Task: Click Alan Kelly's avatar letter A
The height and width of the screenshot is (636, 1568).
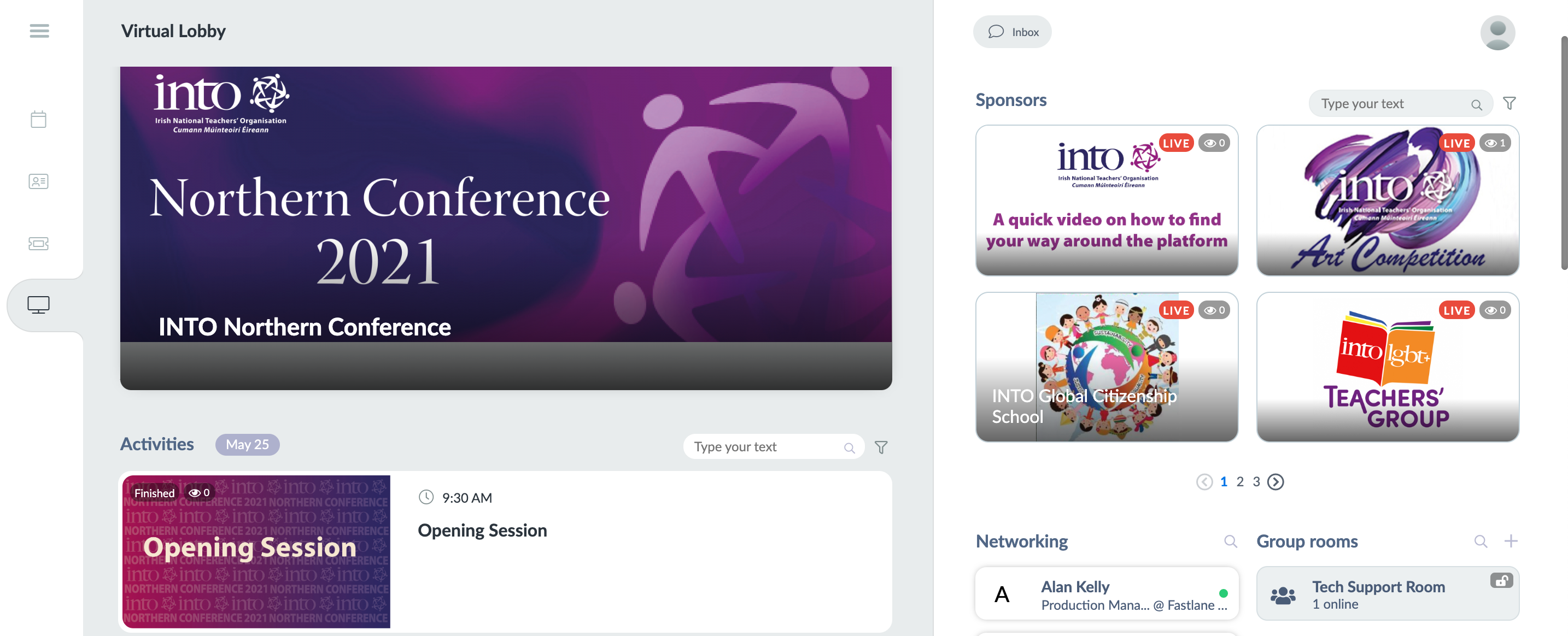Action: [1001, 594]
